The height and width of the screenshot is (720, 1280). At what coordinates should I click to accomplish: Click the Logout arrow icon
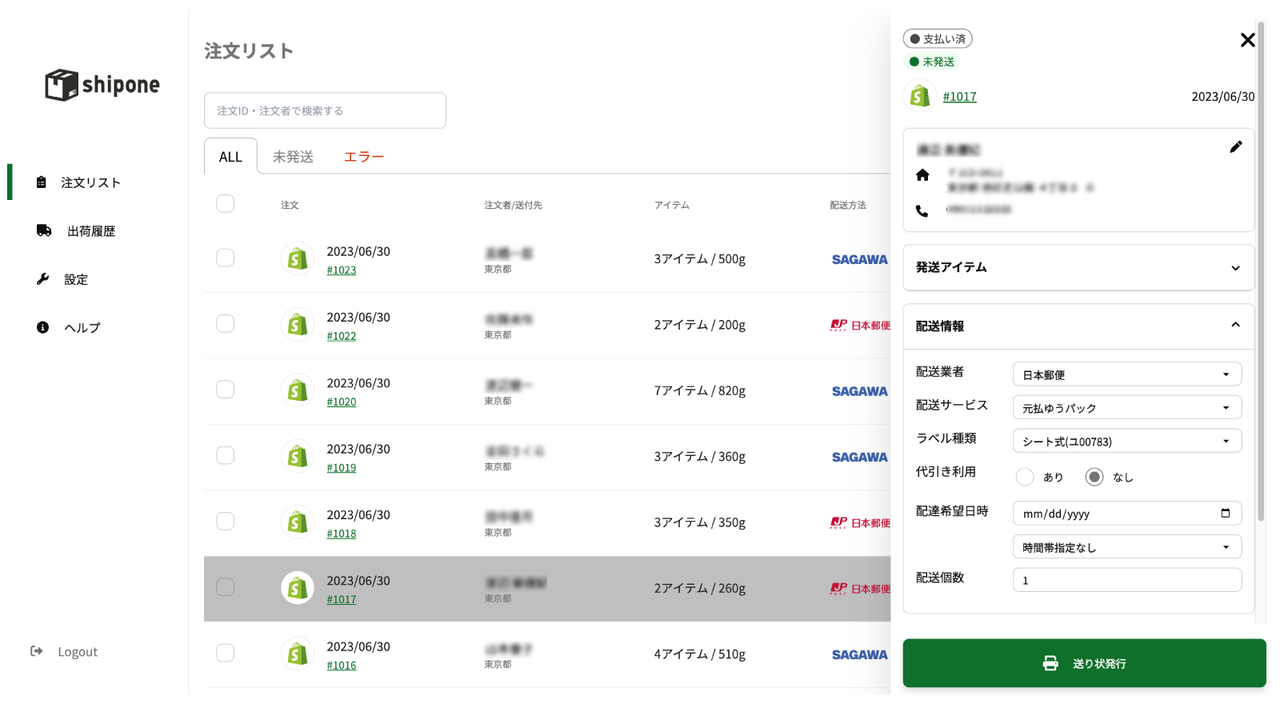[37, 651]
